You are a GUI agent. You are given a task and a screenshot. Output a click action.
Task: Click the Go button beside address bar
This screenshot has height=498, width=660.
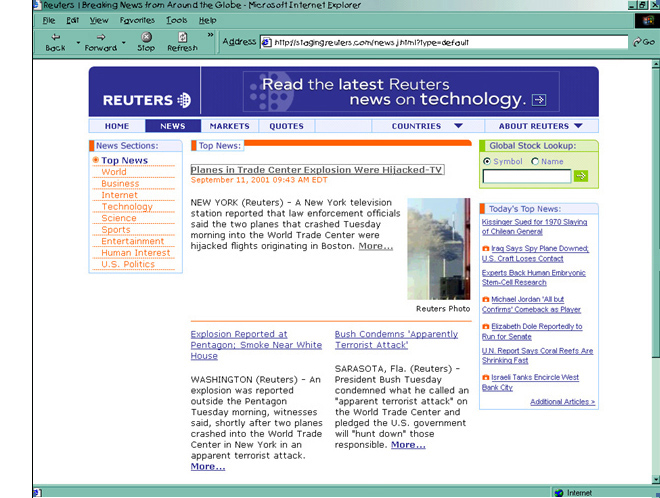643,42
